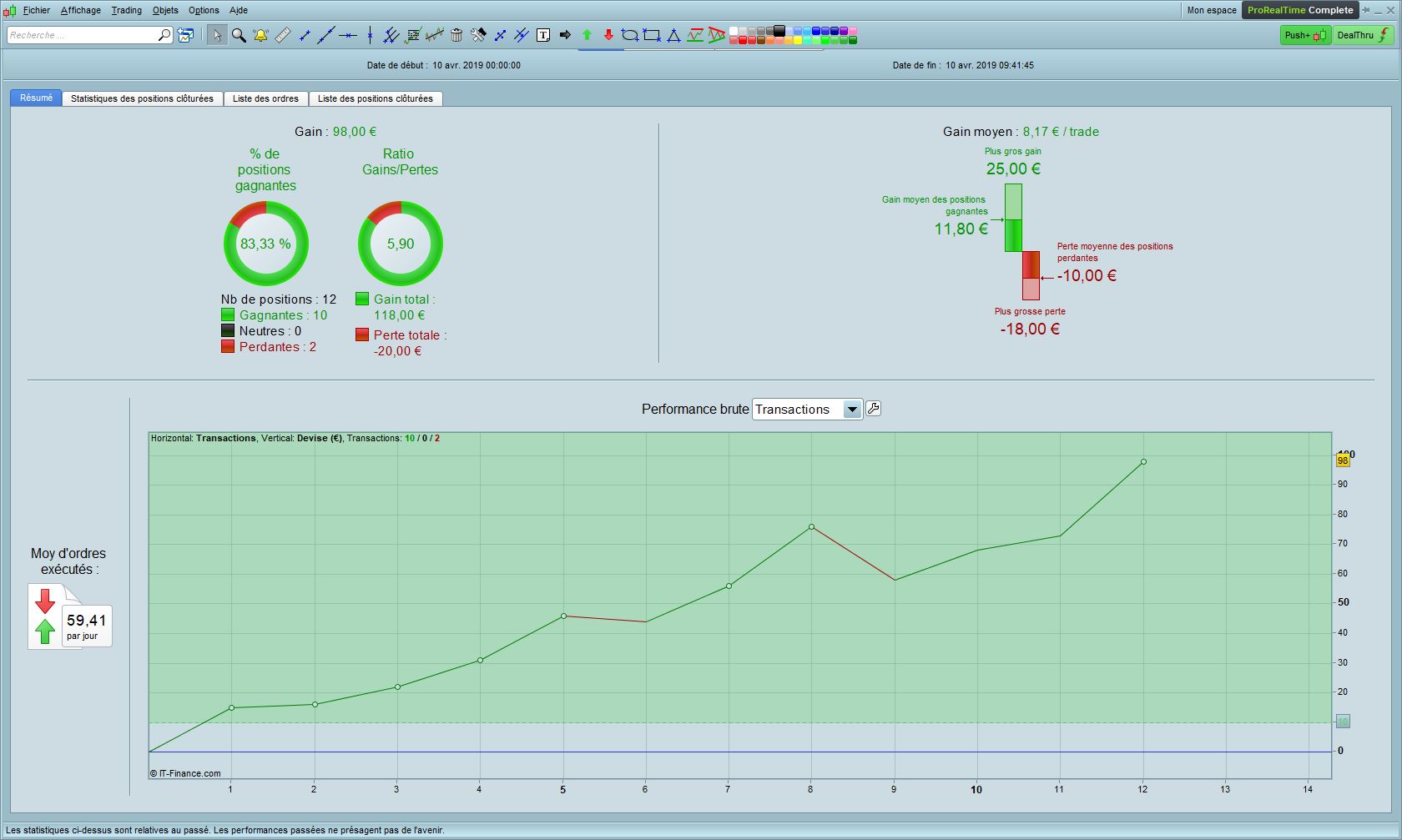Click the '25,00 €' plus gros gain value

pos(1013,169)
